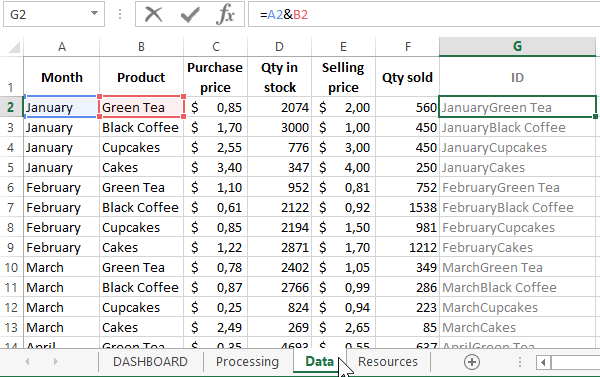Click the ID header cell
The height and width of the screenshot is (377, 600).
[x=517, y=77]
